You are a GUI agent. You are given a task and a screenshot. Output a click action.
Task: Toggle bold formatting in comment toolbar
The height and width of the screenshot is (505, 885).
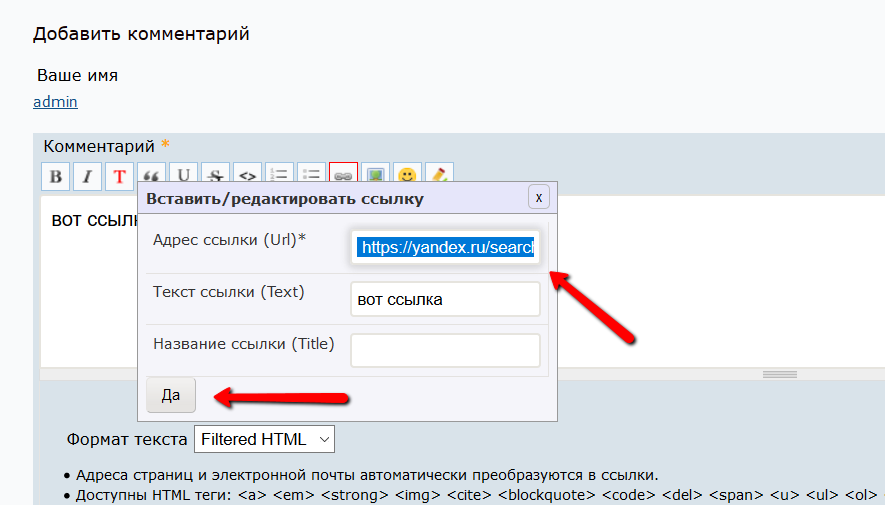(55, 177)
